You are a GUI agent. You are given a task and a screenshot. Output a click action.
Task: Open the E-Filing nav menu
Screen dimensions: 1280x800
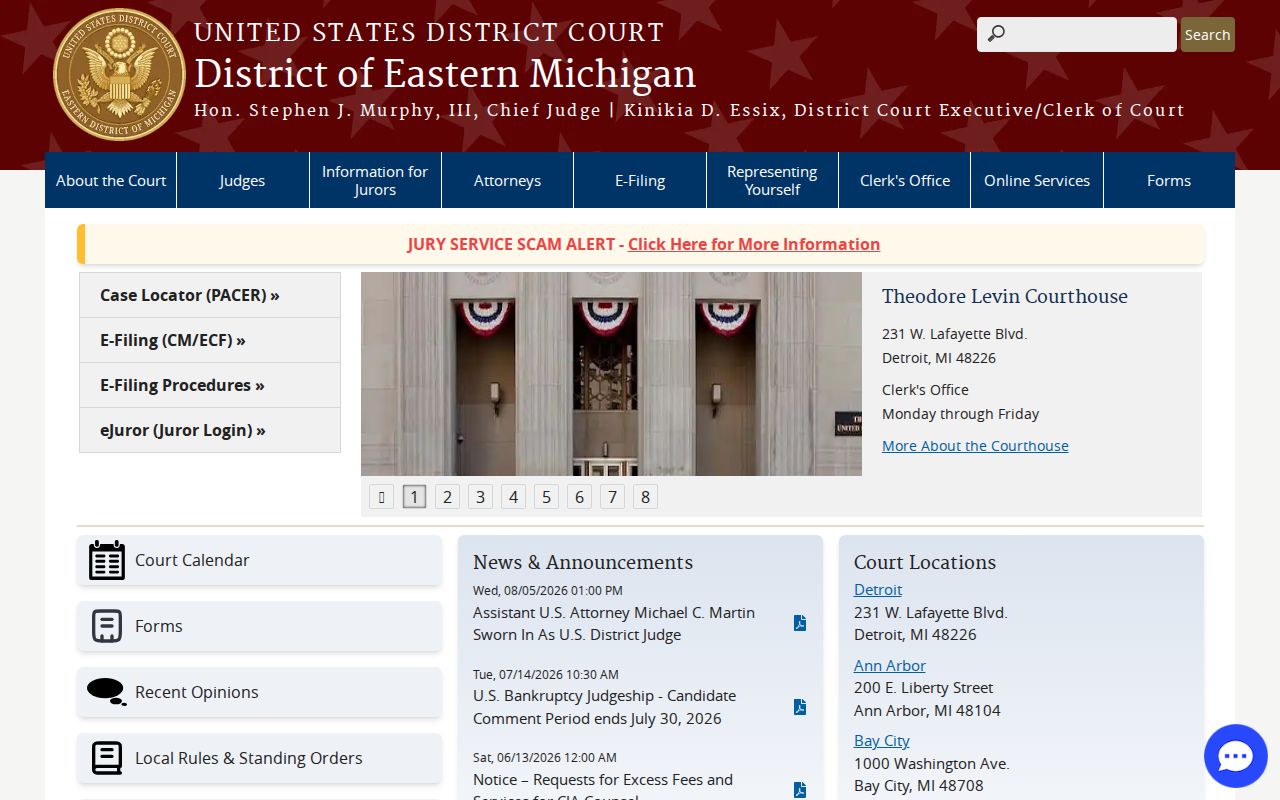pyautogui.click(x=640, y=180)
